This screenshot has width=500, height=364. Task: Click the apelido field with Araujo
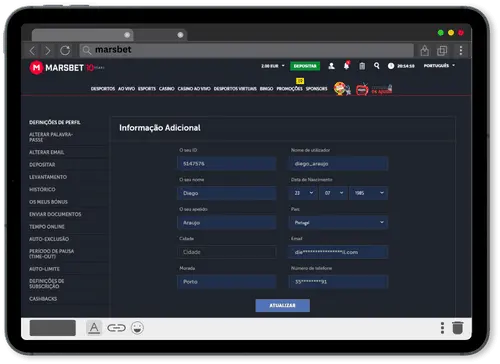point(227,222)
